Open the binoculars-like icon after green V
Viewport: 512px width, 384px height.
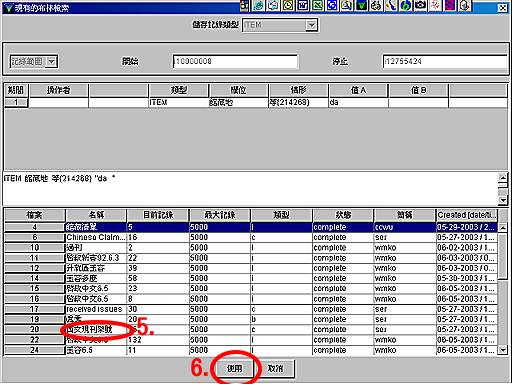coord(376,5)
